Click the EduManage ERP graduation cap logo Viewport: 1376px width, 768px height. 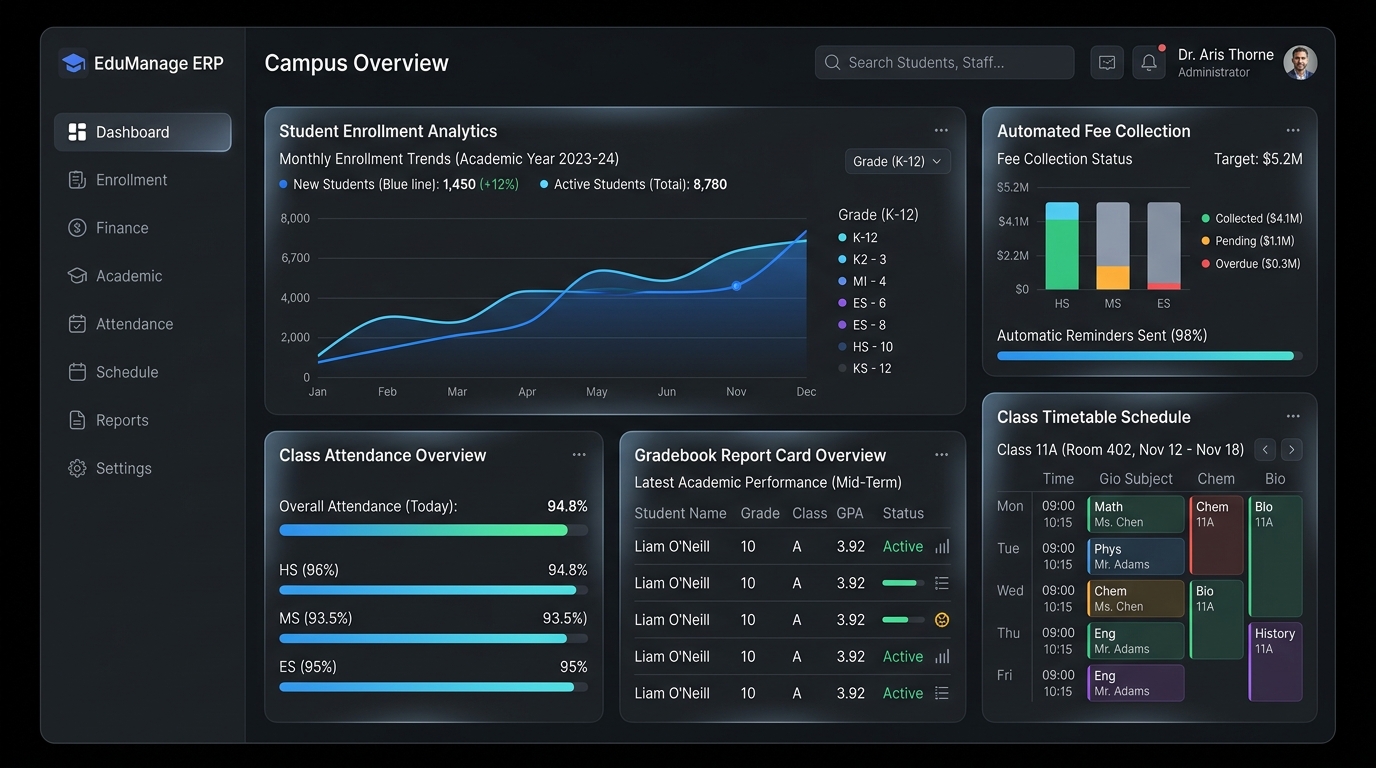pyautogui.click(x=73, y=63)
